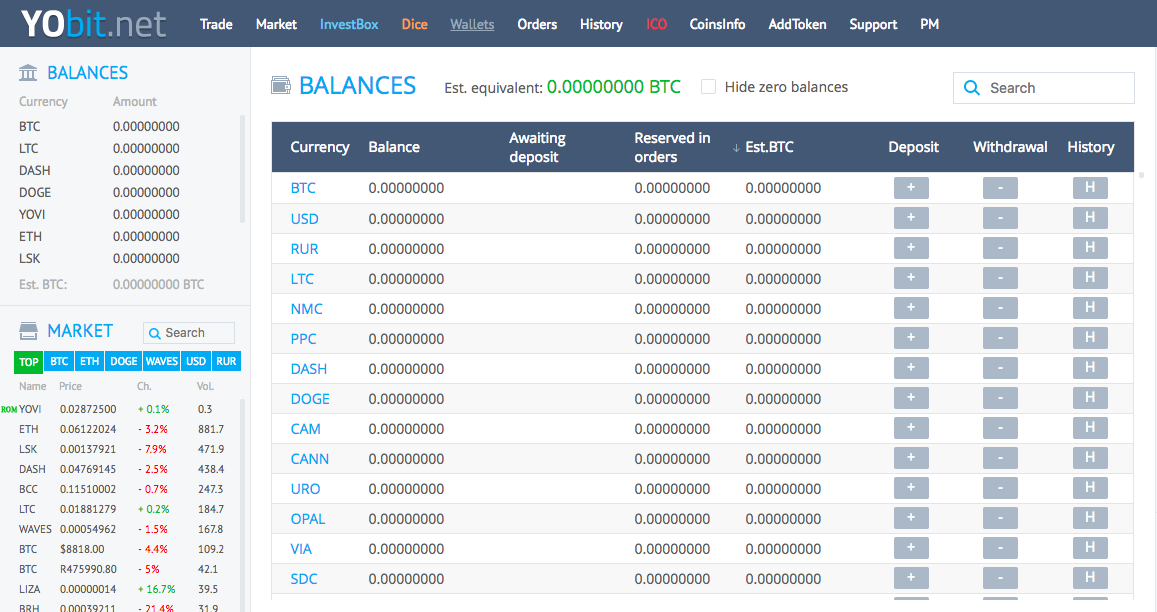The width and height of the screenshot is (1157, 612).
Task: Click the LSK row in sidebar balances
Action: (x=125, y=258)
